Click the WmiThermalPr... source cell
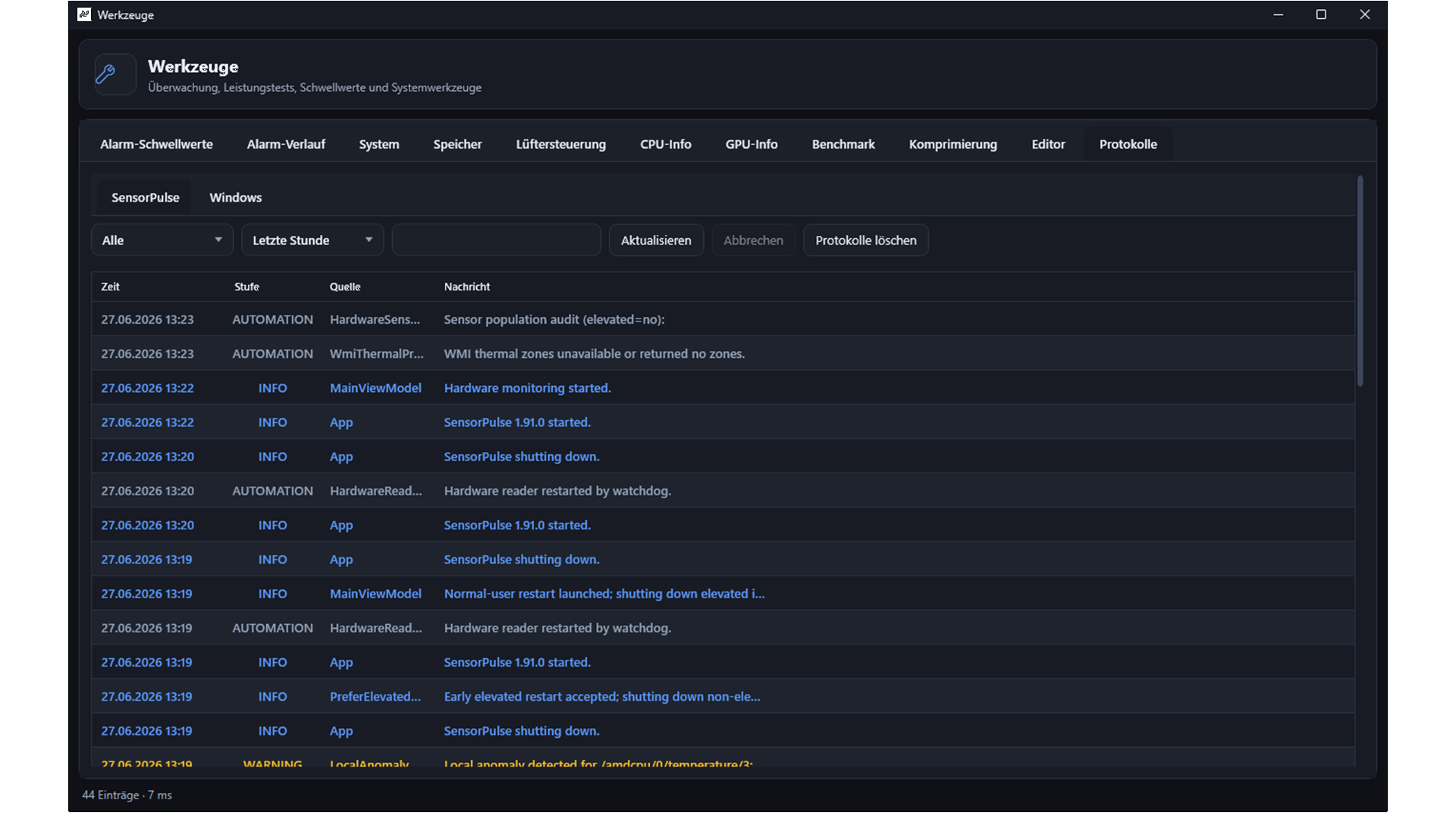Viewport: 1456px width, 819px height. tap(377, 353)
